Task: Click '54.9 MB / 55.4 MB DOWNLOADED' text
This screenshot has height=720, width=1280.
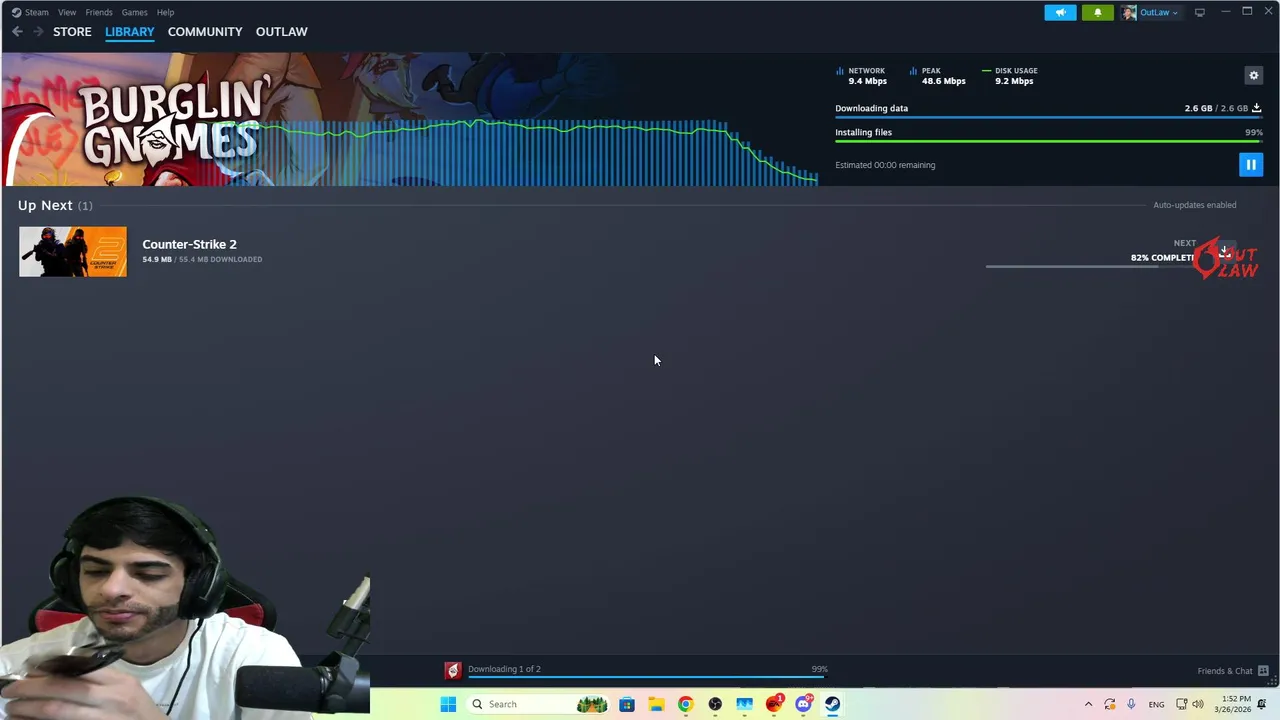Action: coord(202,259)
